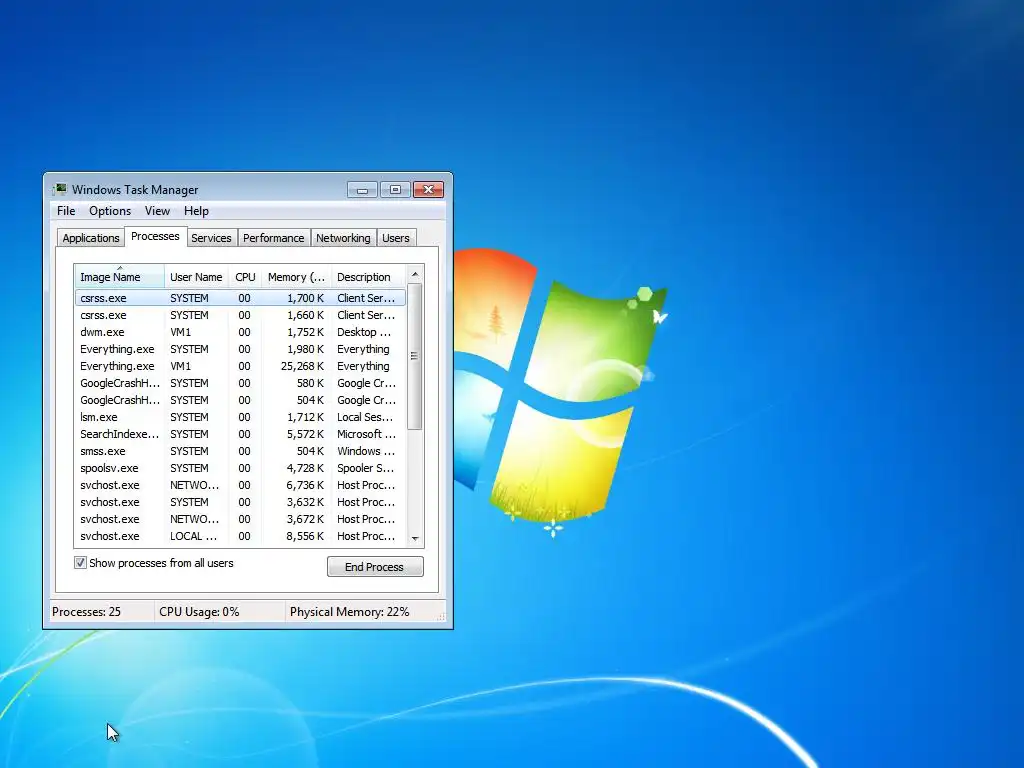This screenshot has width=1024, height=768.
Task: Click the 'Spooler S...' description cell
Action: coord(366,468)
